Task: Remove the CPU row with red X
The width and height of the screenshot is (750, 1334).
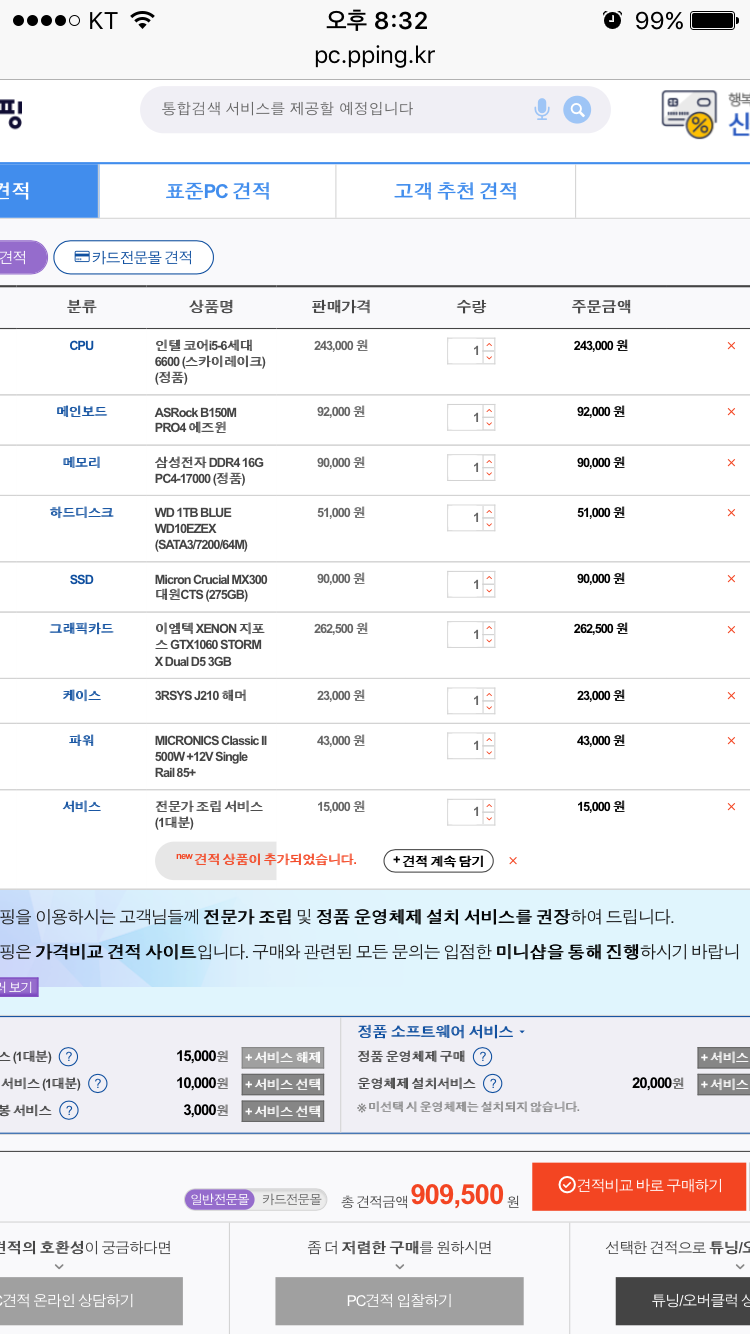Action: tap(731, 346)
